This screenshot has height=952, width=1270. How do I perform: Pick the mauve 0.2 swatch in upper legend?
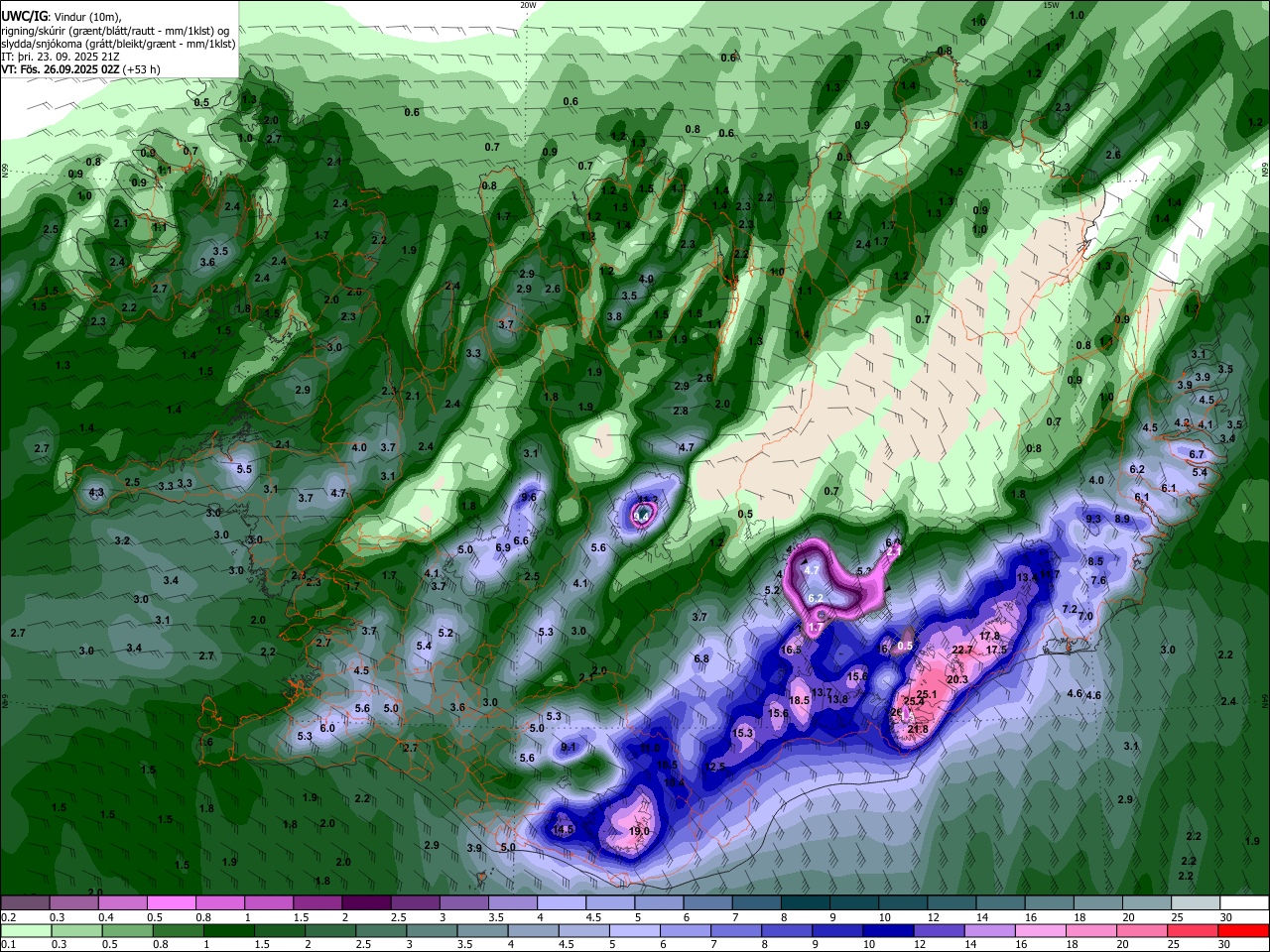point(25,902)
